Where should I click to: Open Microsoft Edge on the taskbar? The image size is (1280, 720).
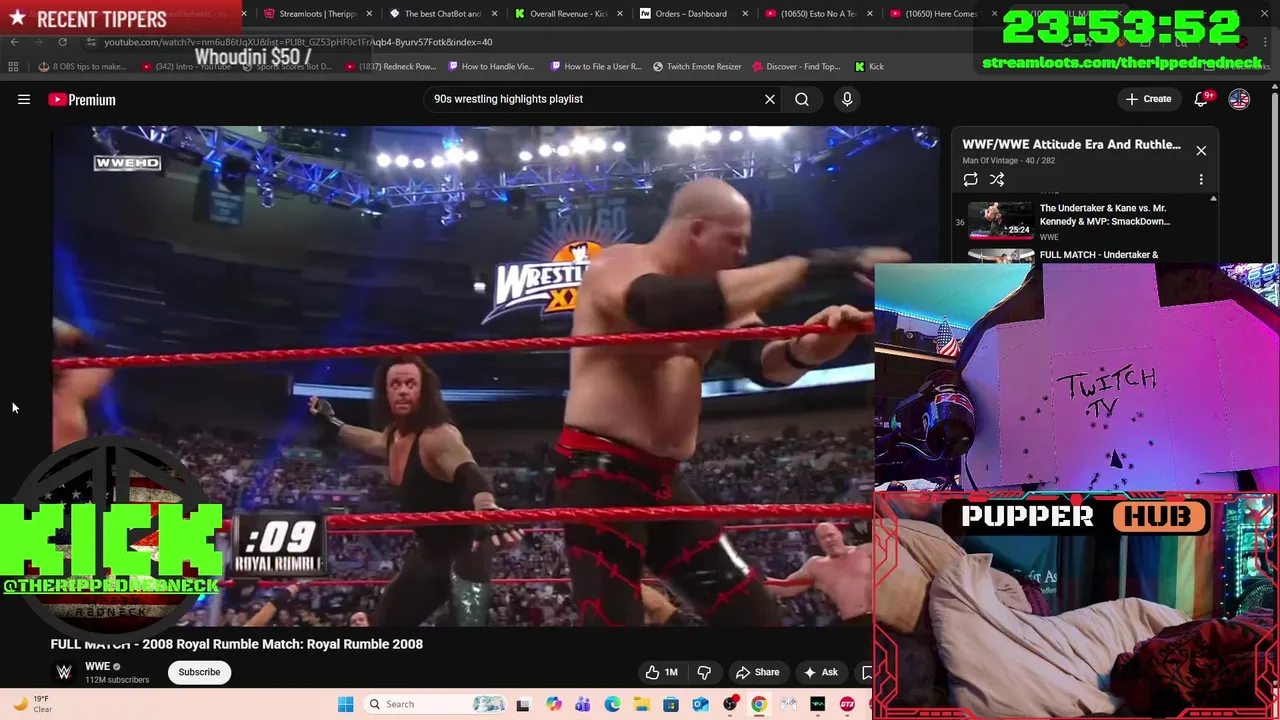(612, 704)
